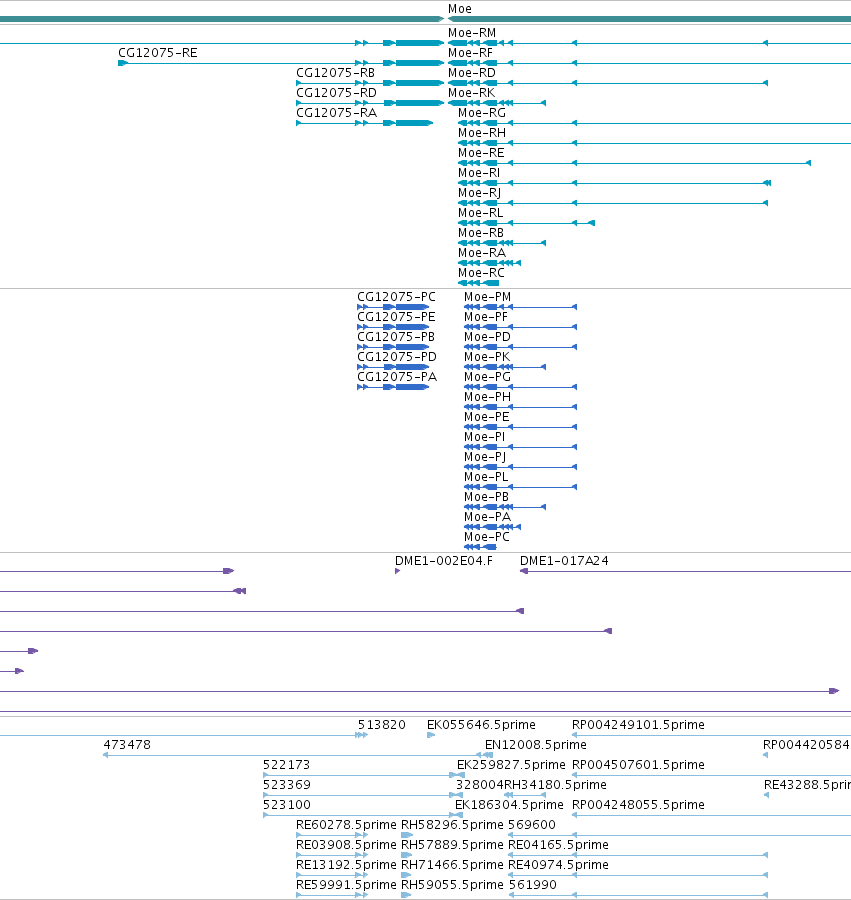Select EST label 522173

(286, 765)
